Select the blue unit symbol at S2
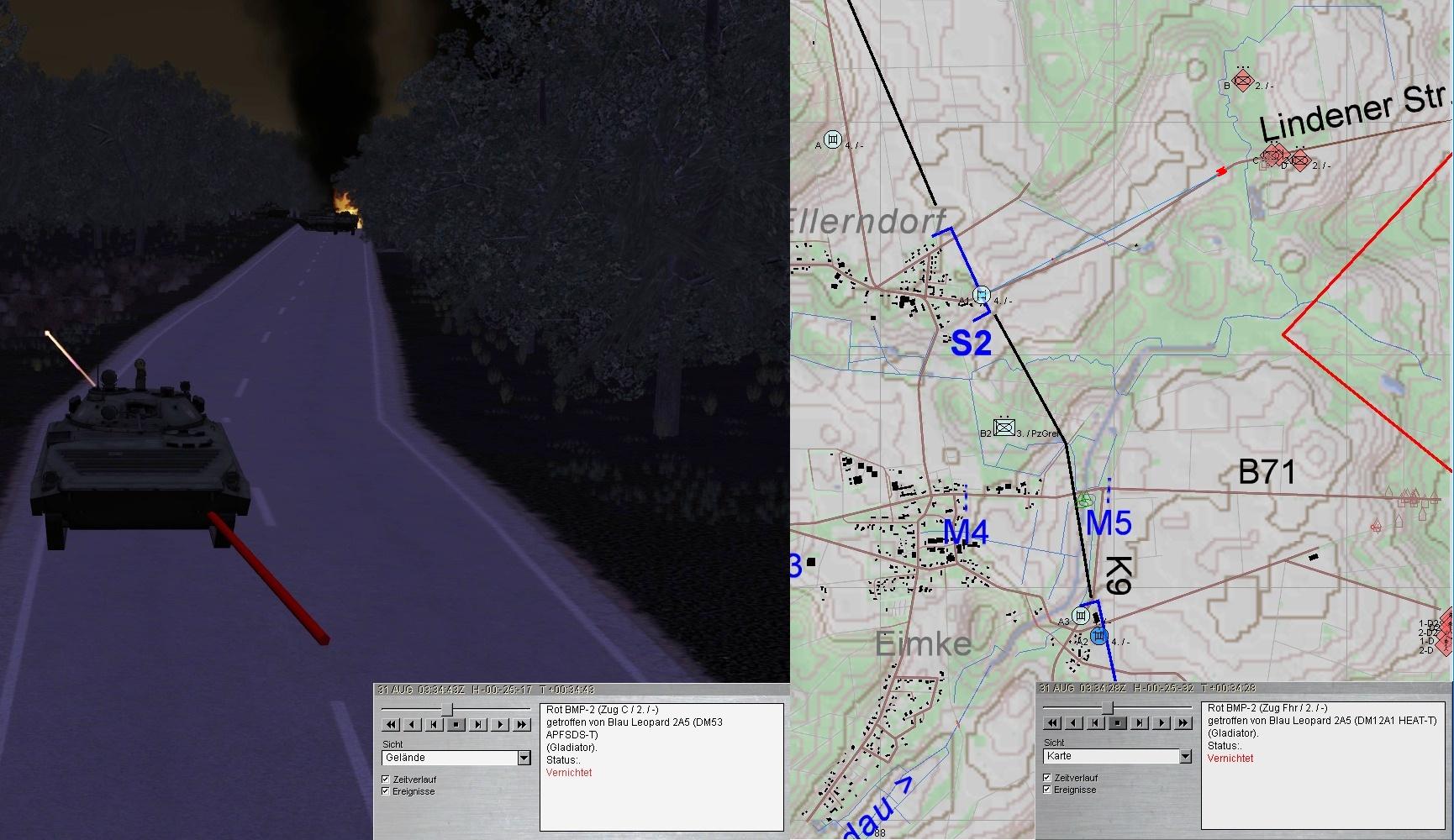Image resolution: width=1454 pixels, height=840 pixels. point(981,295)
